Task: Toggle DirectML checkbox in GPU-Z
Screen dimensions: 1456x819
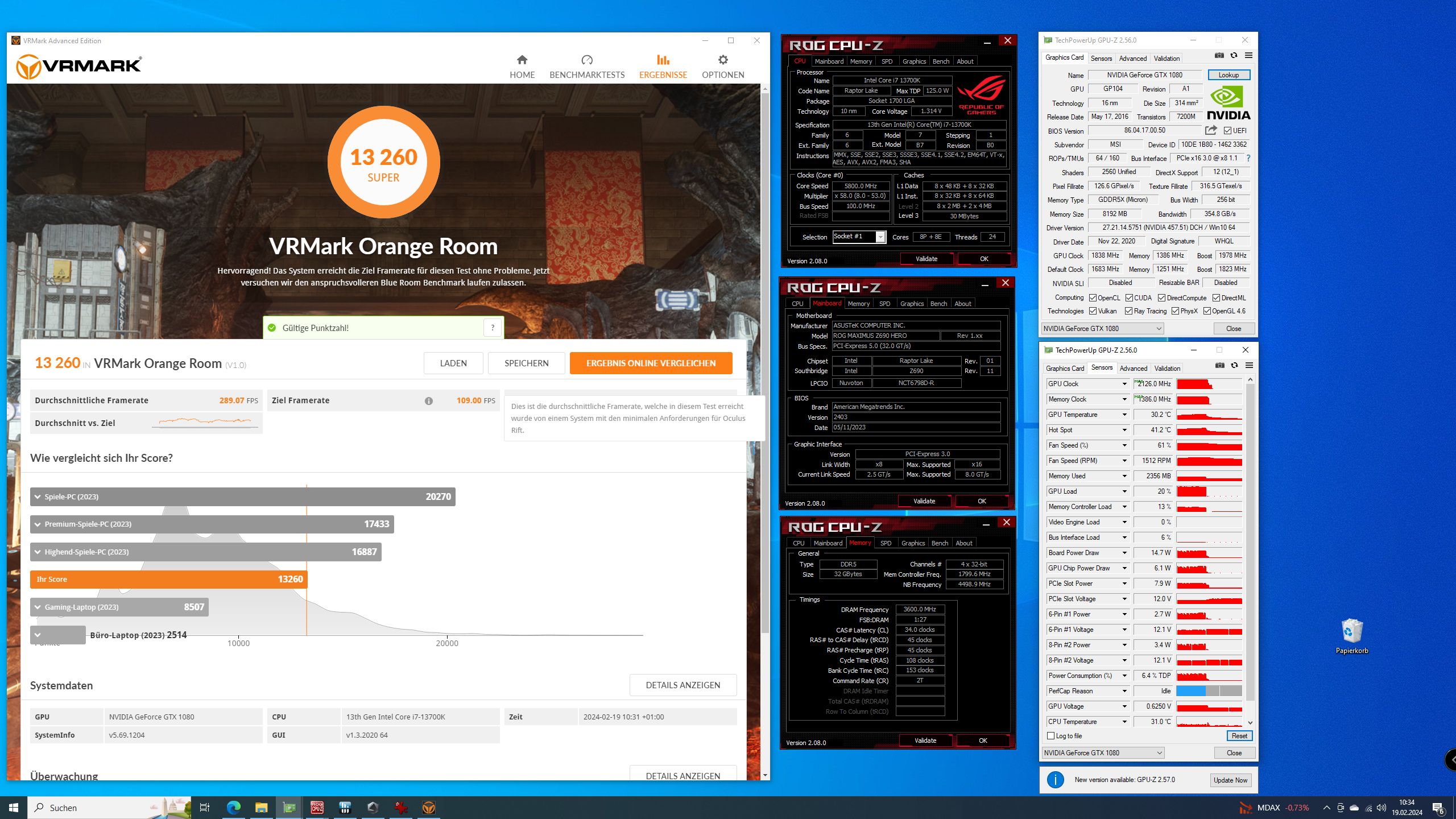Action: point(1216,298)
